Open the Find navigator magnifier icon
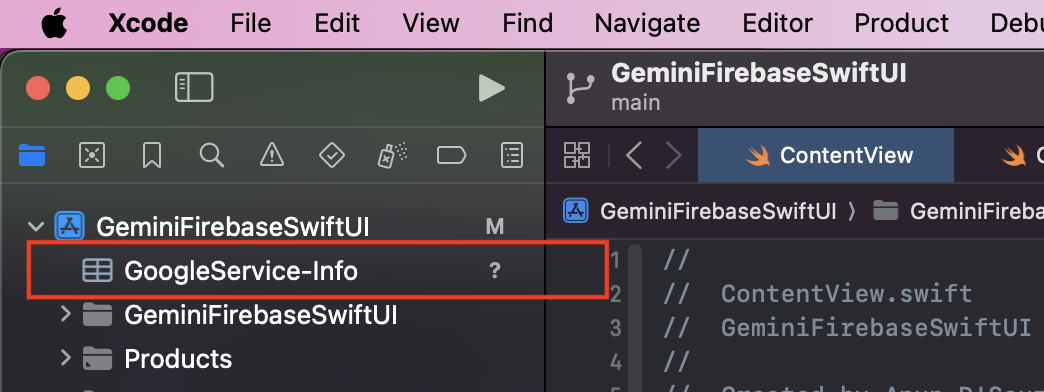The image size is (1044, 392). click(212, 156)
